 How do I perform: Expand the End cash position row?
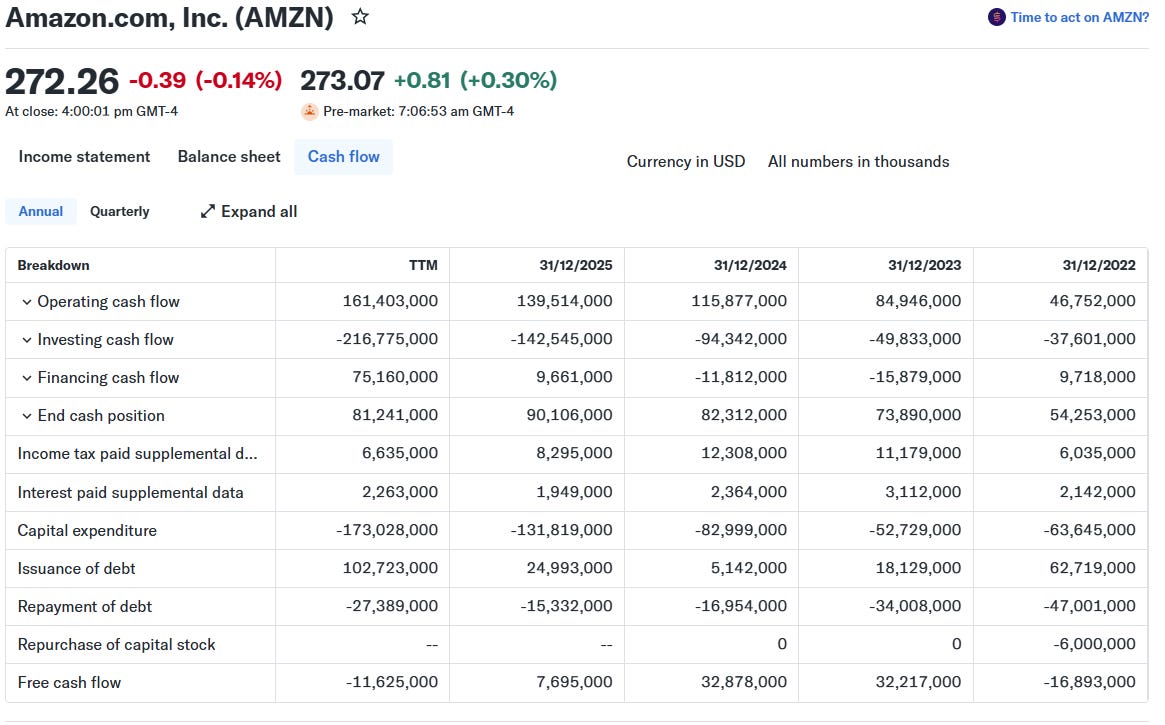[x=27, y=416]
